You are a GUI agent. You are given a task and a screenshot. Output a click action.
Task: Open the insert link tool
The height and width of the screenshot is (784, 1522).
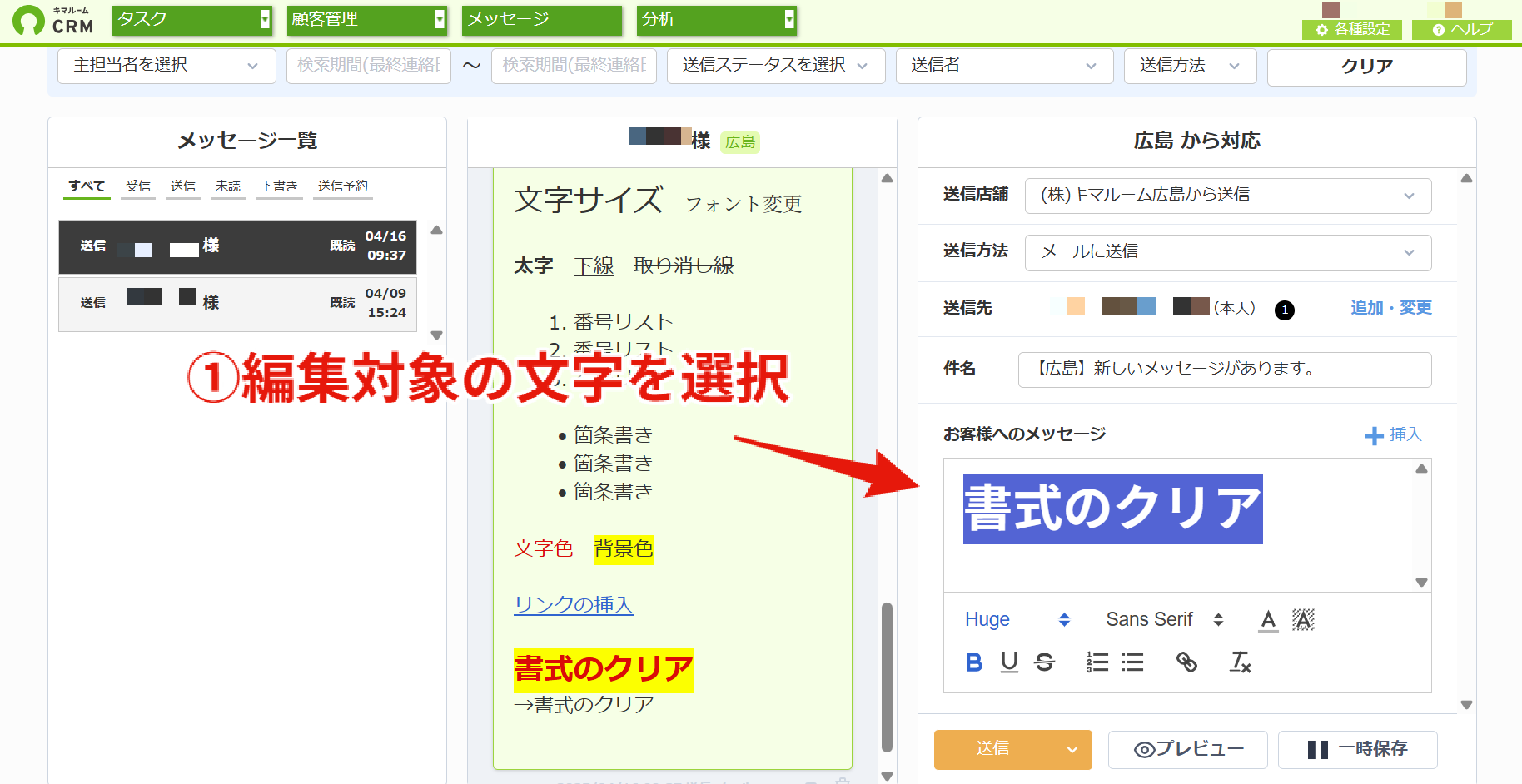tap(1186, 662)
